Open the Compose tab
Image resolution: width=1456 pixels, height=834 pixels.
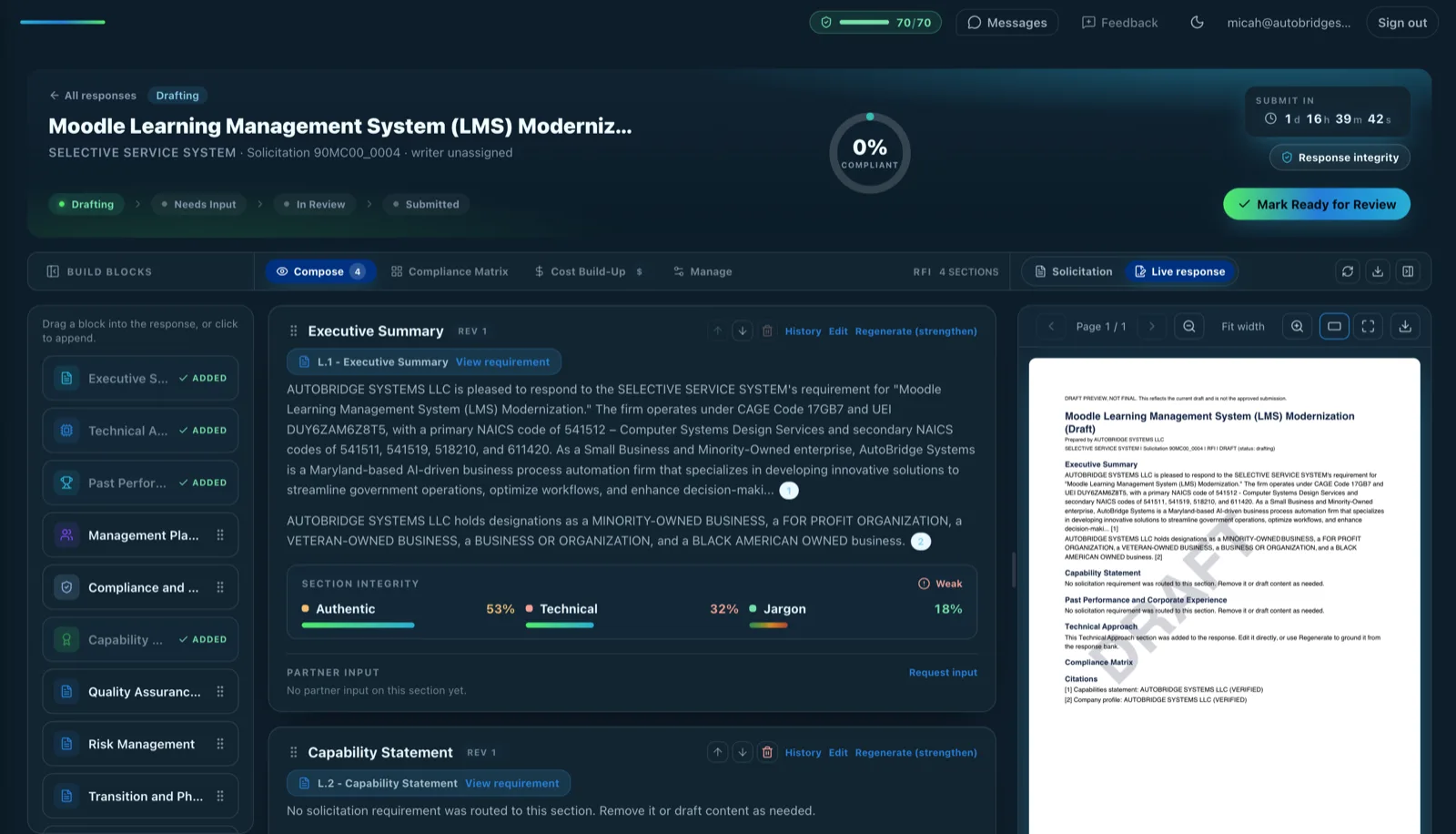[x=318, y=271]
